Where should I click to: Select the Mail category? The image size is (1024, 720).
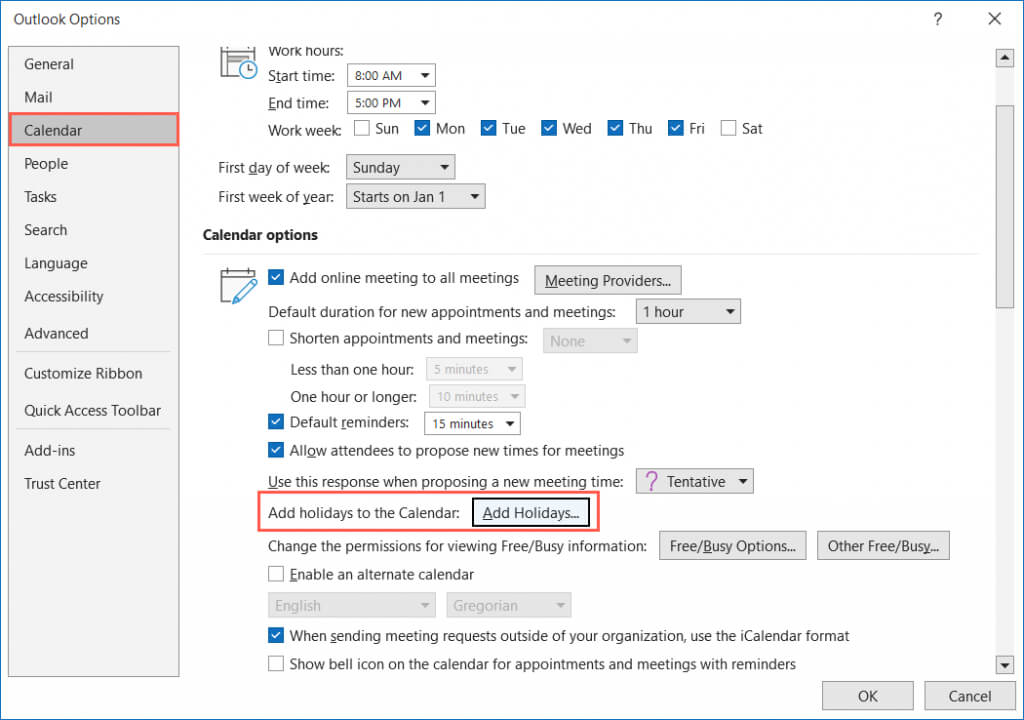click(93, 97)
